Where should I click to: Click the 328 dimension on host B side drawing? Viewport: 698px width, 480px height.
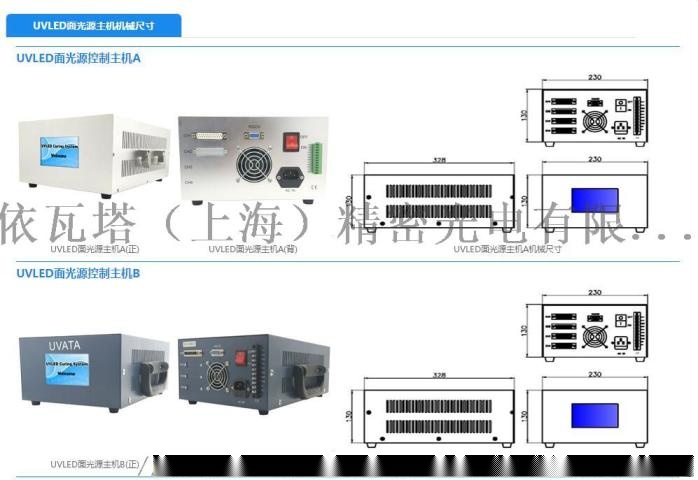point(439,375)
